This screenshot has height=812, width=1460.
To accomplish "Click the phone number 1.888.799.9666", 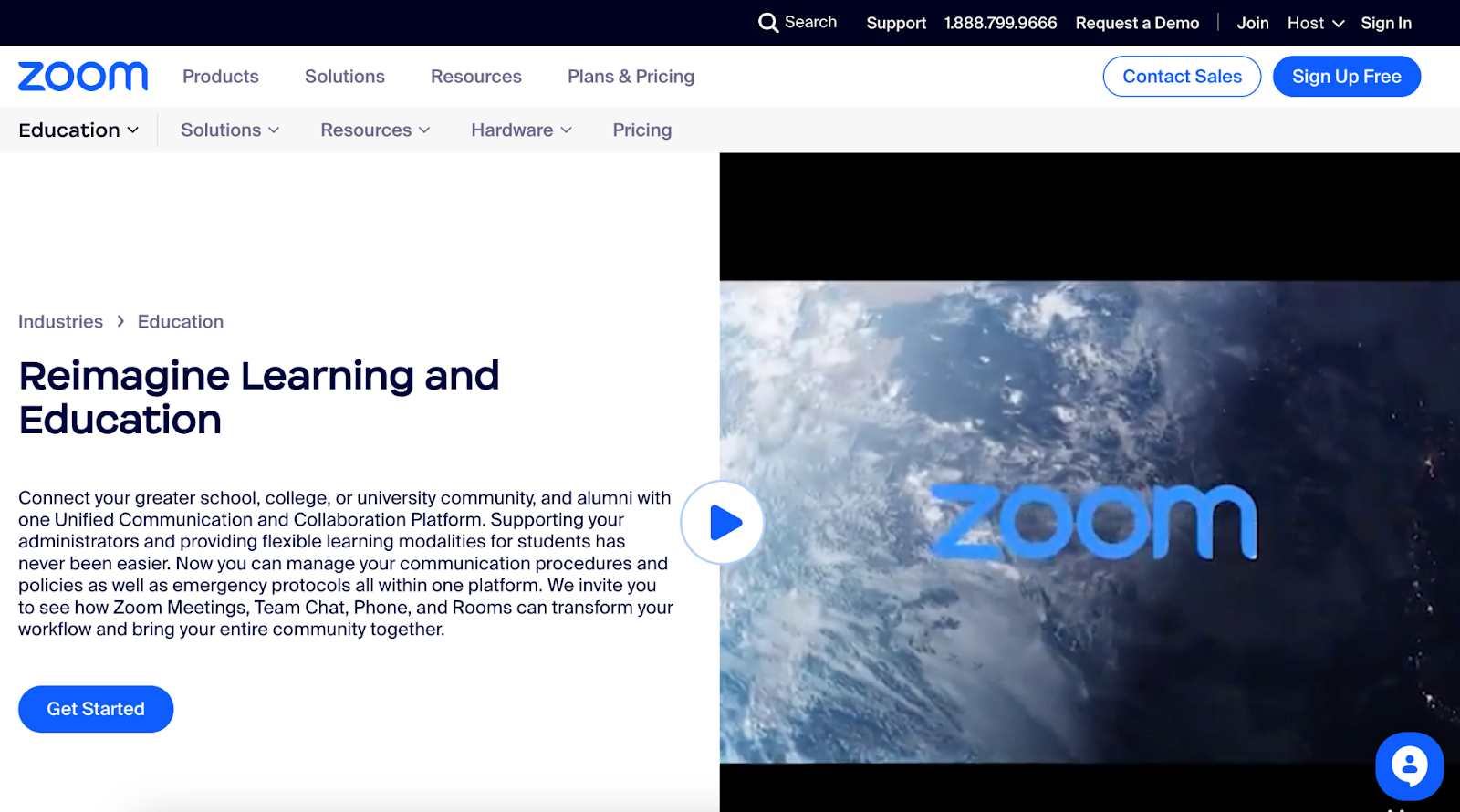I will click(x=1001, y=23).
